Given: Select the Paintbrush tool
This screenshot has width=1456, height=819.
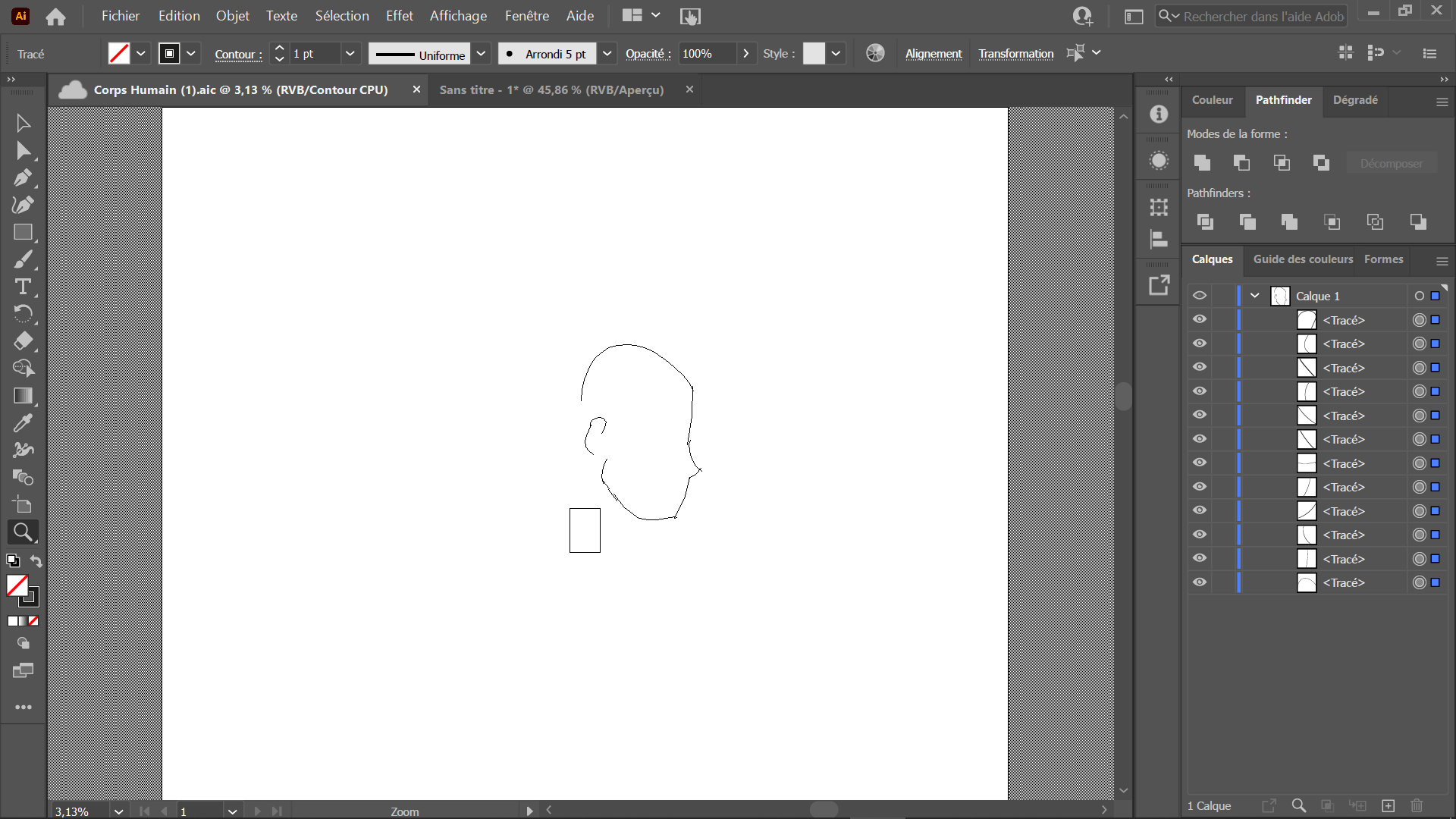Looking at the screenshot, I should pyautogui.click(x=22, y=259).
